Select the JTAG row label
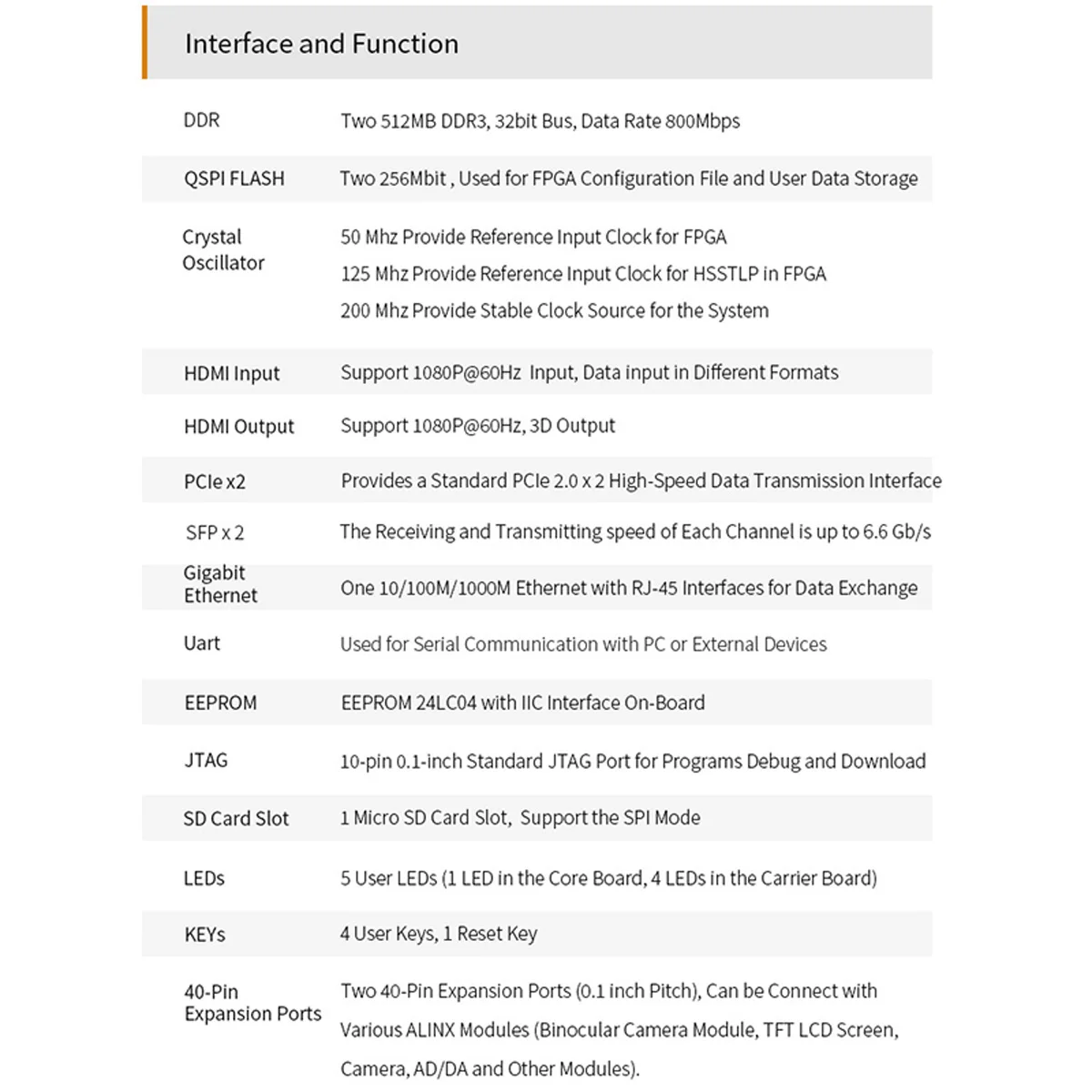Screen dimensions: 1092x1092 click(x=206, y=760)
